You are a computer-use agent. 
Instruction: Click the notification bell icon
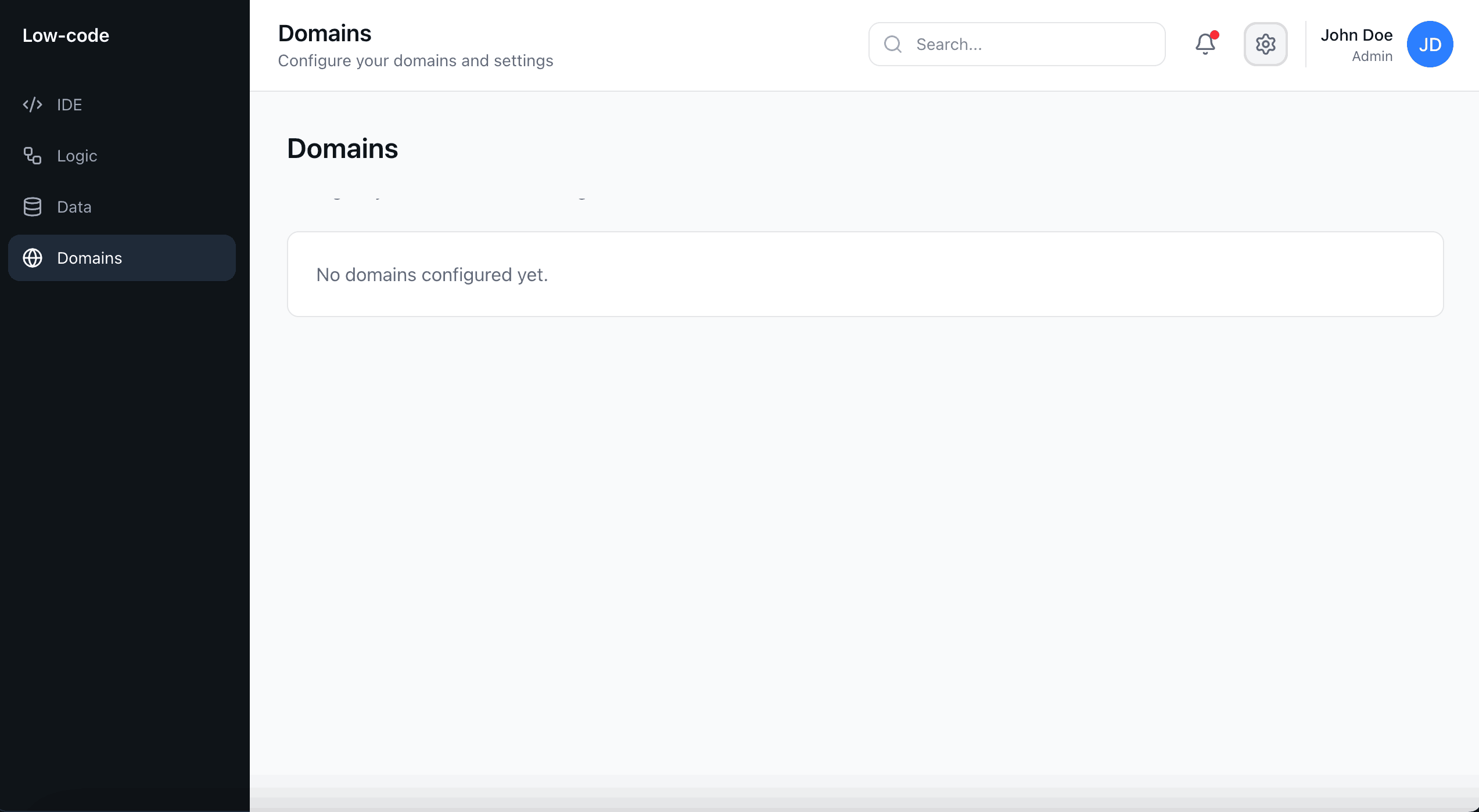click(x=1205, y=44)
